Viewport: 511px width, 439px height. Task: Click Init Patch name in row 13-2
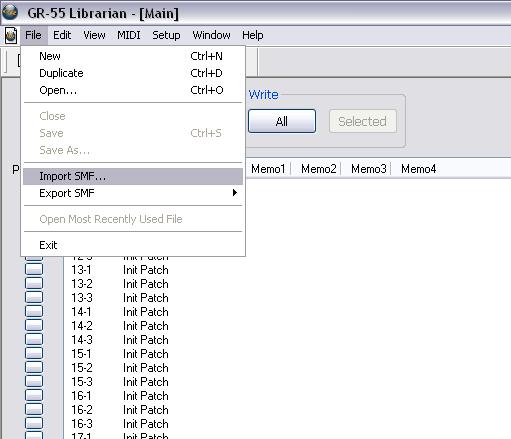pos(146,284)
